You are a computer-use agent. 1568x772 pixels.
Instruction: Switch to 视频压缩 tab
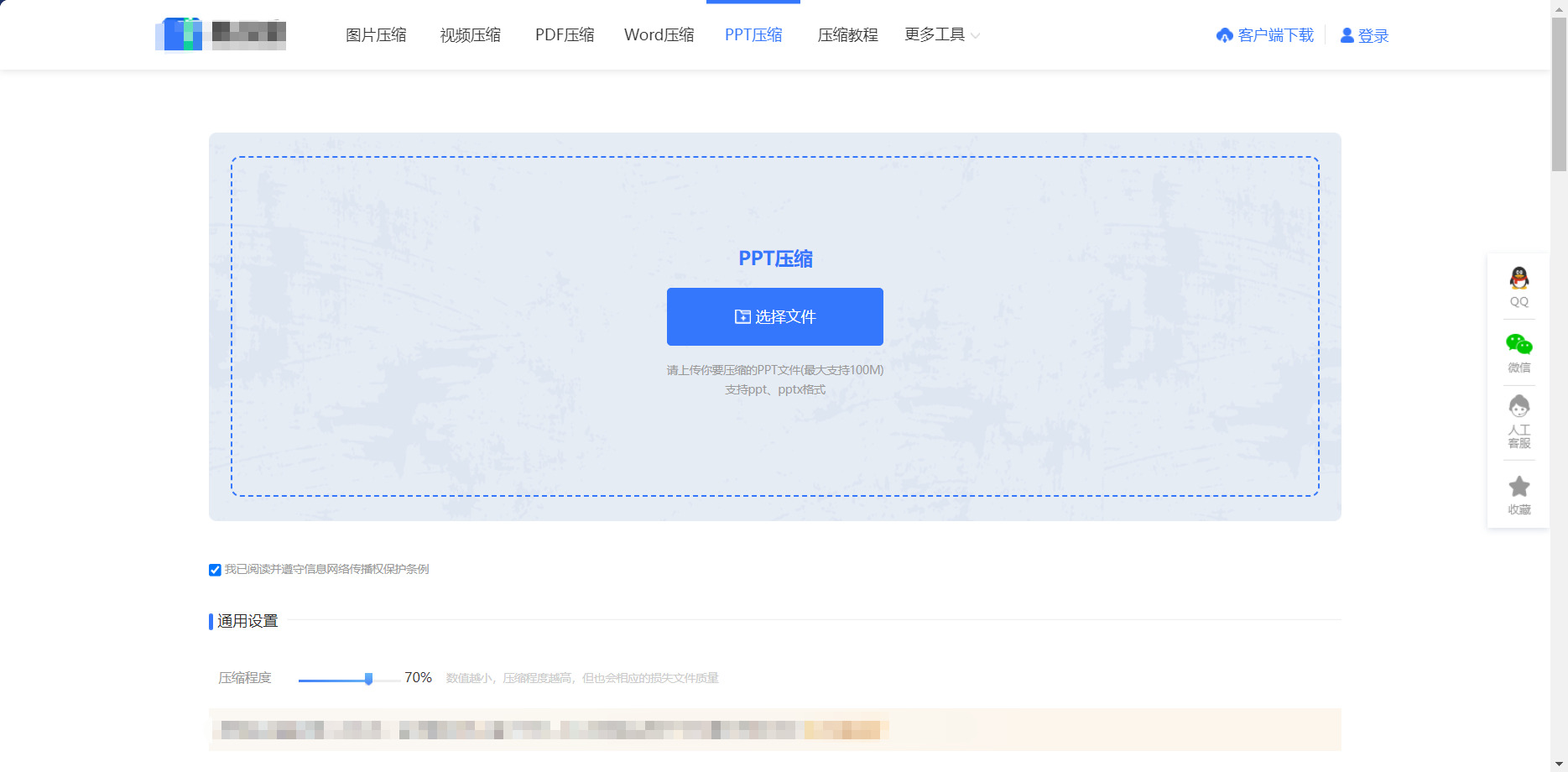coord(470,34)
